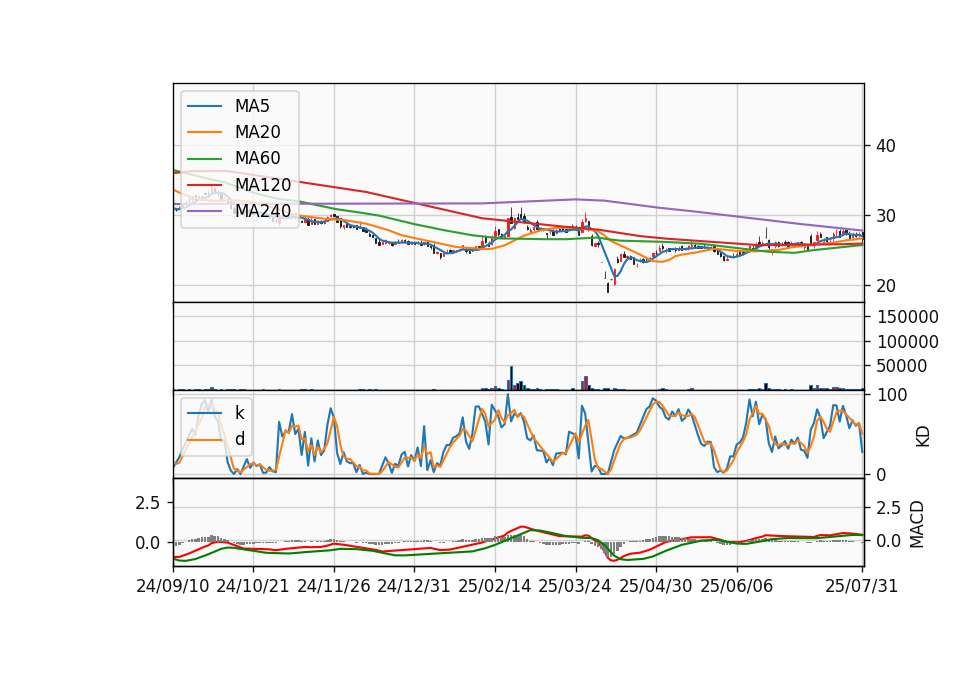Click the KD axis title
This screenshot has height=690, width=960.
(923, 437)
